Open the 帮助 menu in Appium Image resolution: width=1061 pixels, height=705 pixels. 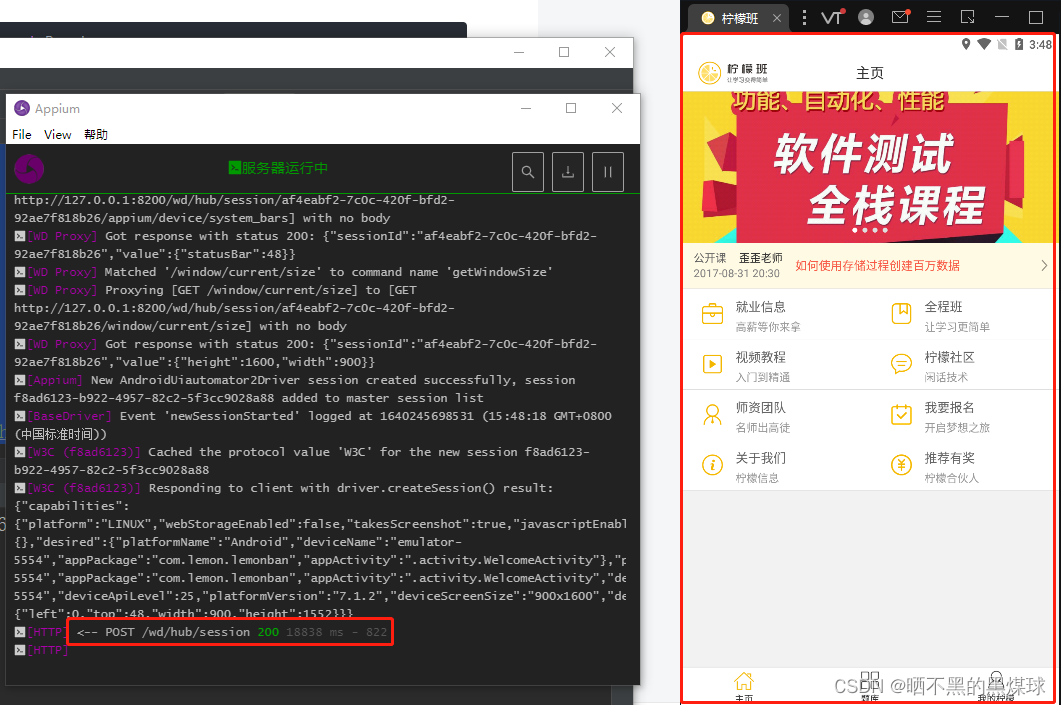coord(95,135)
